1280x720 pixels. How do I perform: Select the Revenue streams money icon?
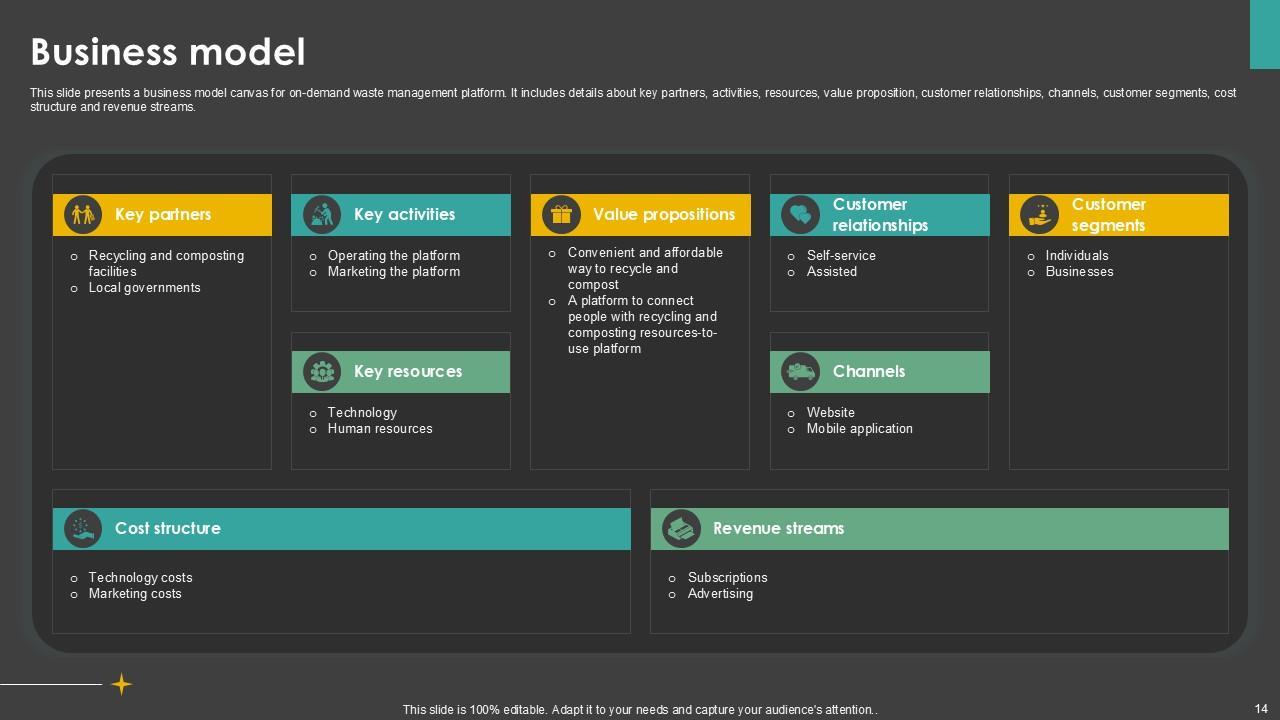[681, 529]
